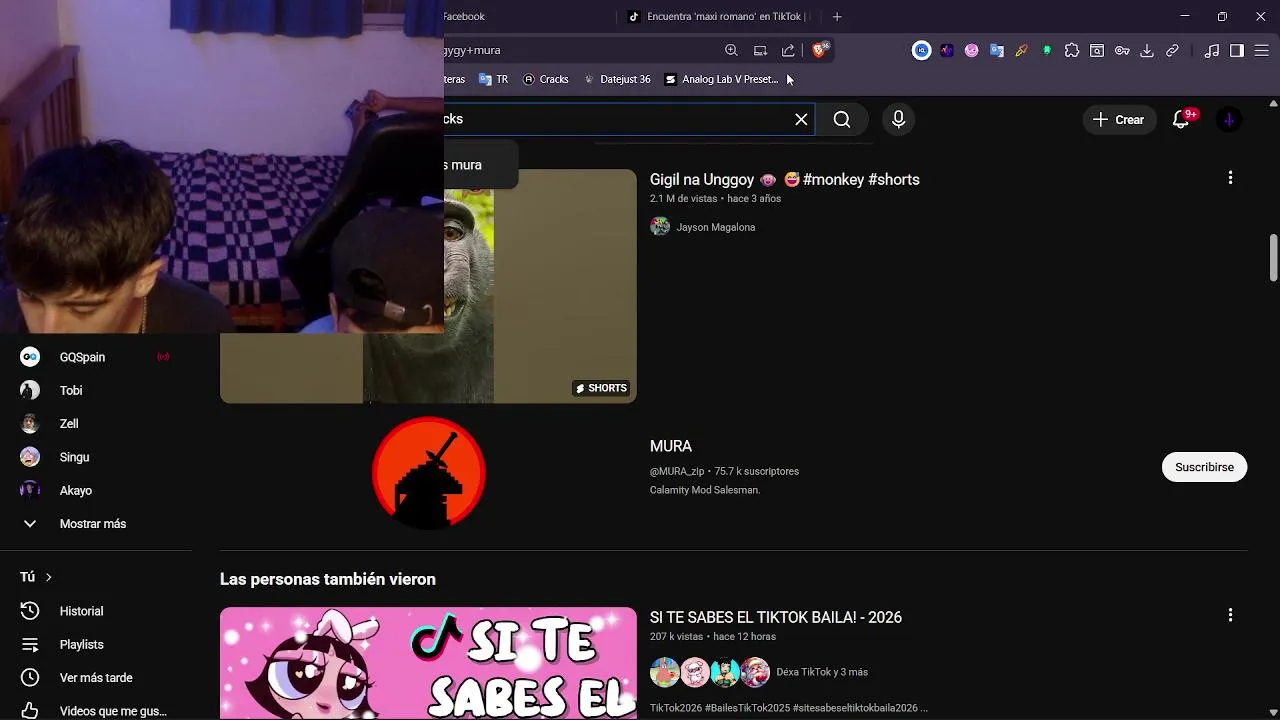Open the Brave hamburger main menu
Viewport: 1280px width, 720px height.
(1262, 50)
